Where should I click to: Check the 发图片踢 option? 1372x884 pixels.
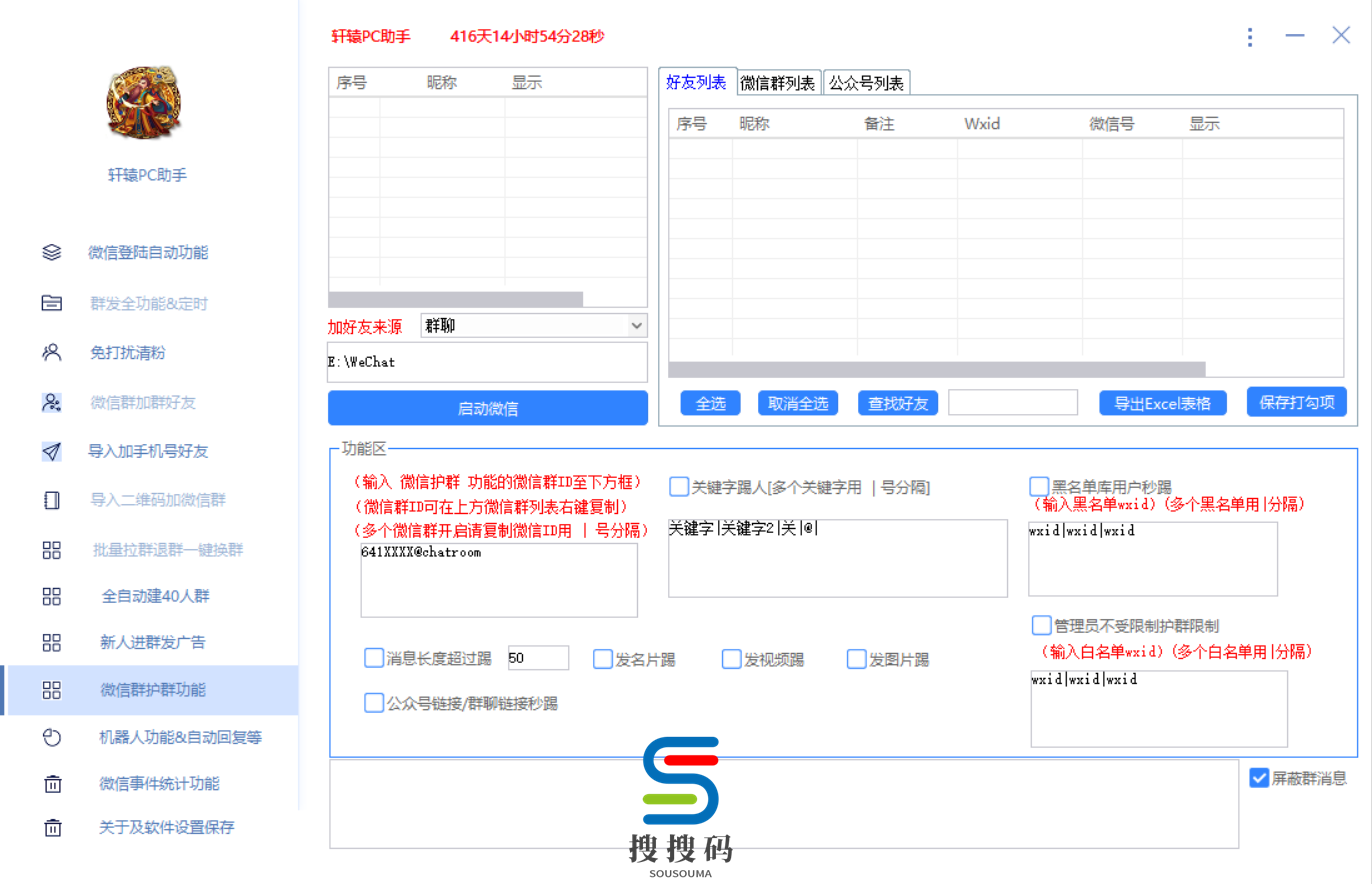[856, 659]
